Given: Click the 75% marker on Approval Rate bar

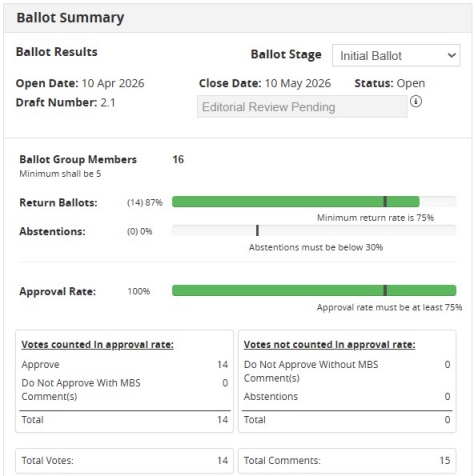Looking at the screenshot, I should (385, 290).
